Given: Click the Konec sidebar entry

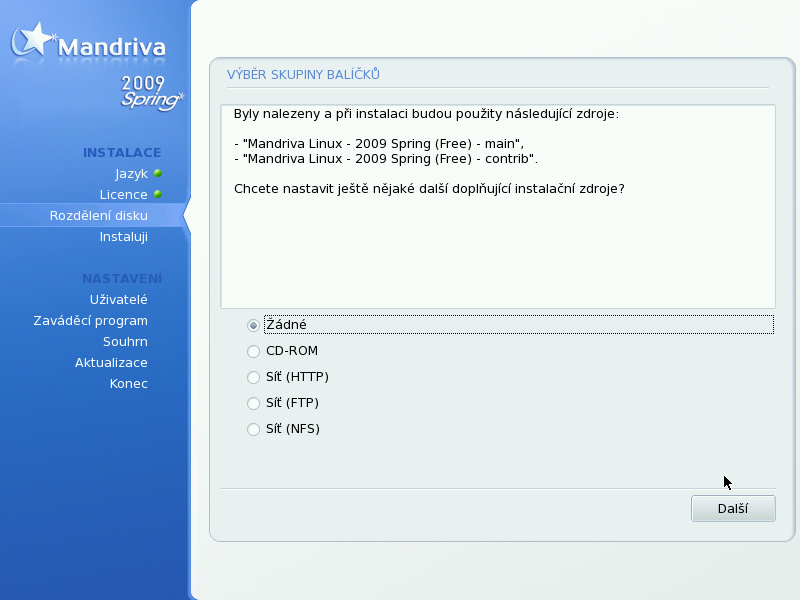Looking at the screenshot, I should (x=129, y=384).
